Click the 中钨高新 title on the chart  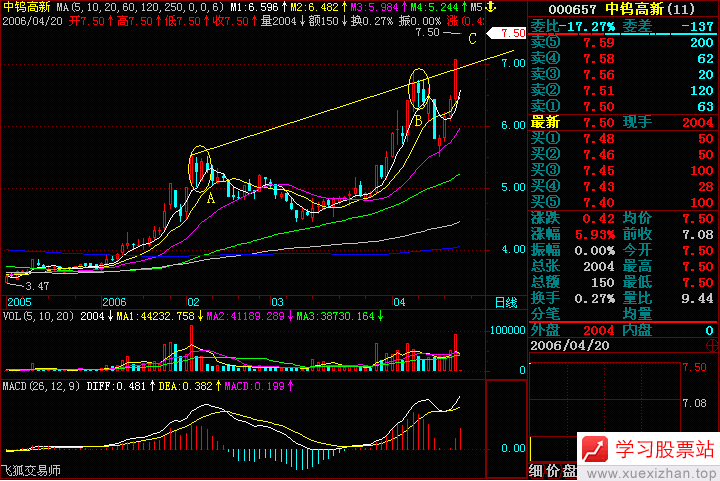[x=26, y=7]
